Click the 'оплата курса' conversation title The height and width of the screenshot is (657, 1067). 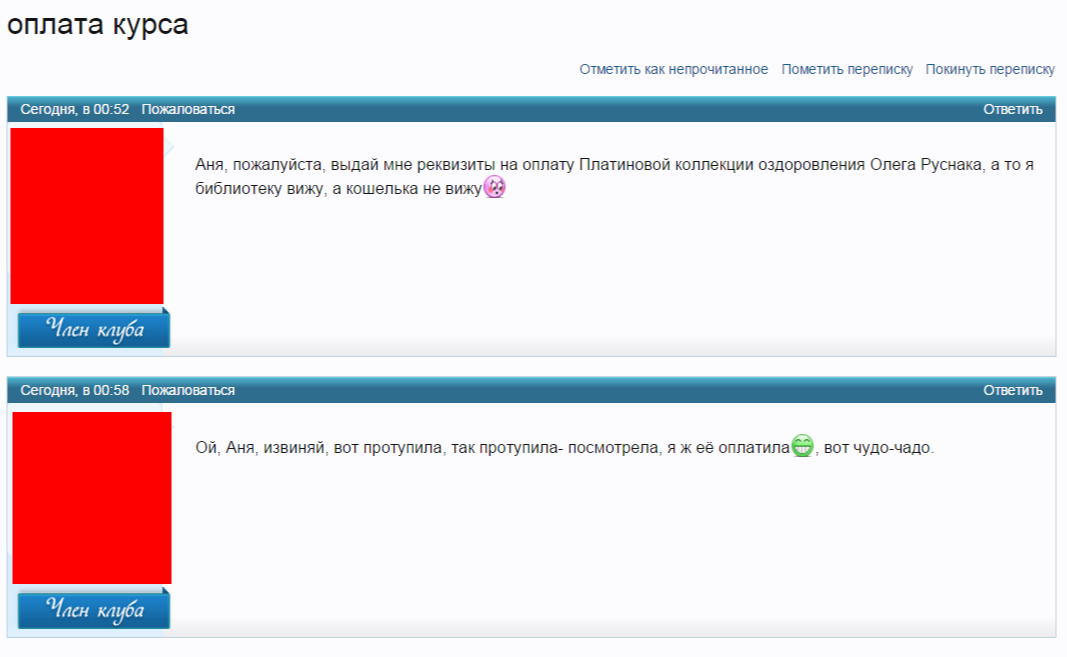(97, 25)
